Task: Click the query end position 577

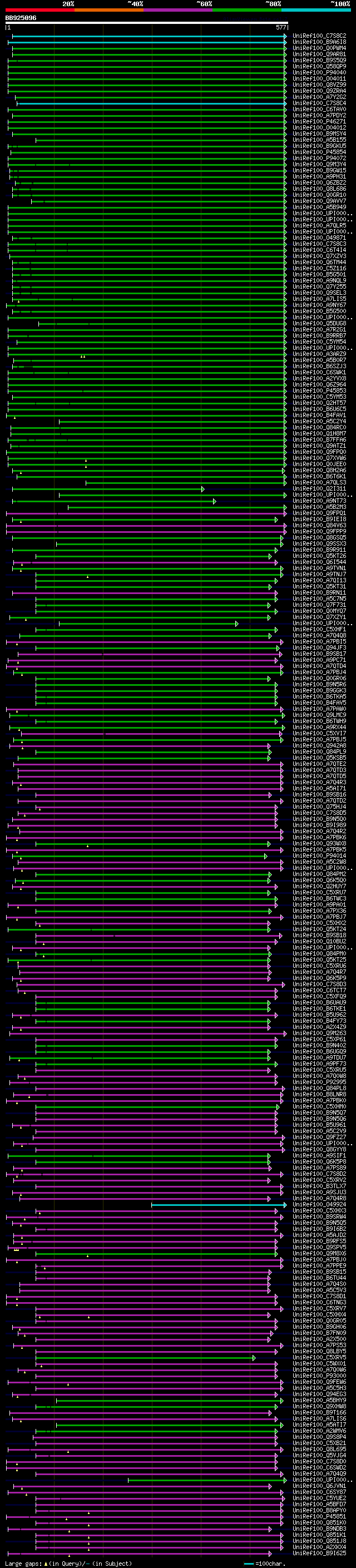Action: [281, 28]
